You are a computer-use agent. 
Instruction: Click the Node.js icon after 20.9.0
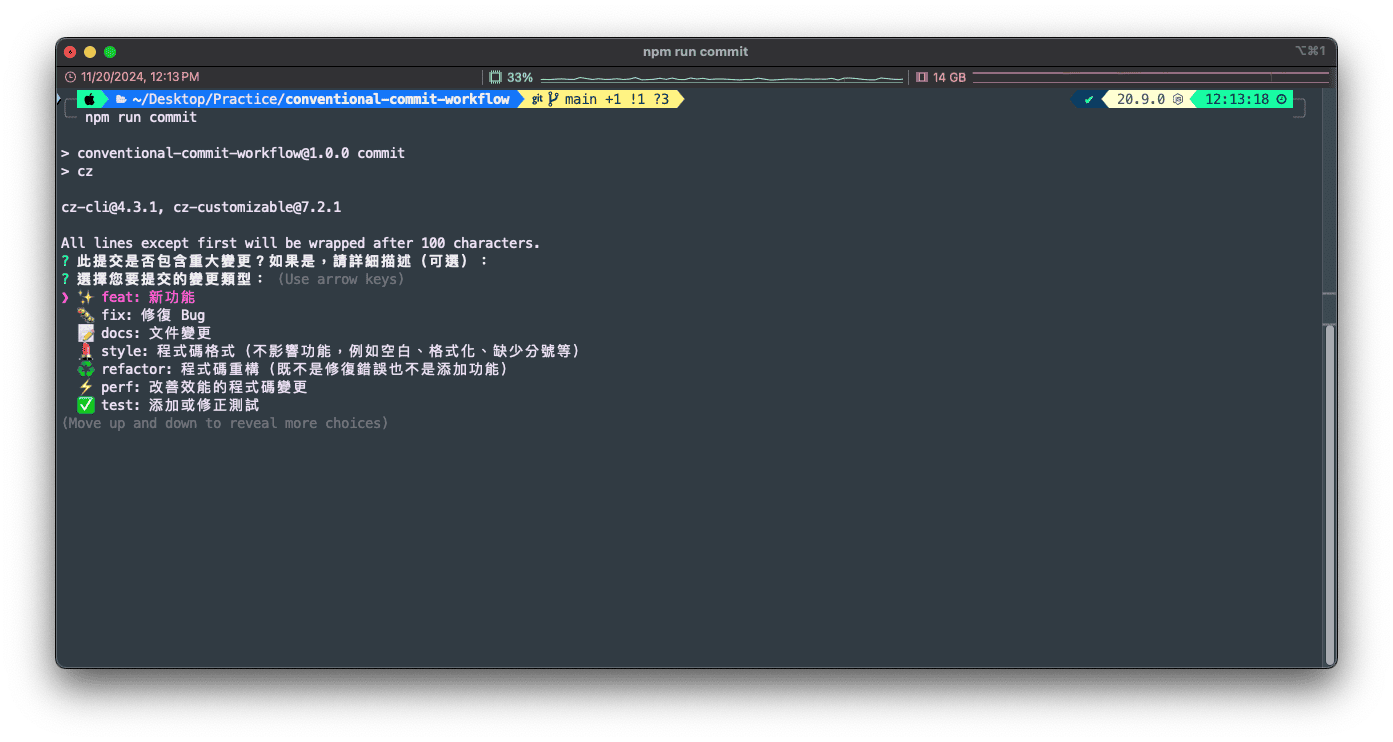click(x=1178, y=99)
